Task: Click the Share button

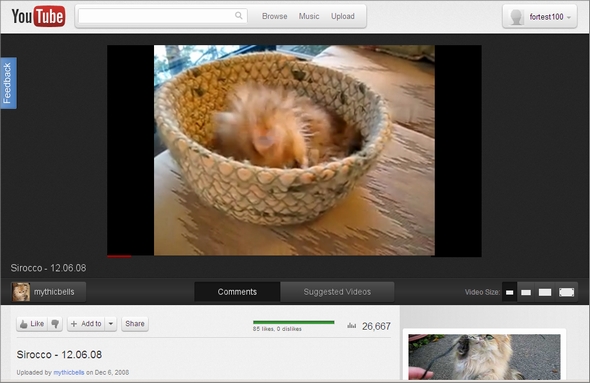Action: [x=135, y=324]
